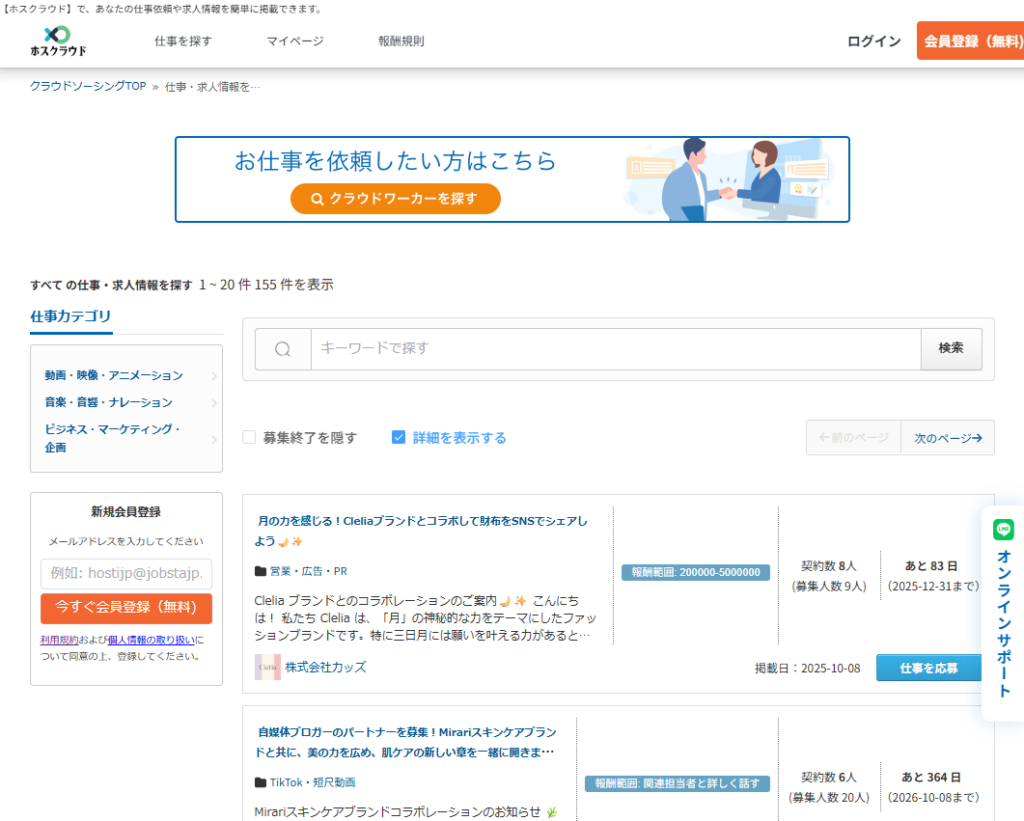1024x821 pixels.
Task: Click folder icon beside 営業・広告・PR category
Action: click(261, 572)
